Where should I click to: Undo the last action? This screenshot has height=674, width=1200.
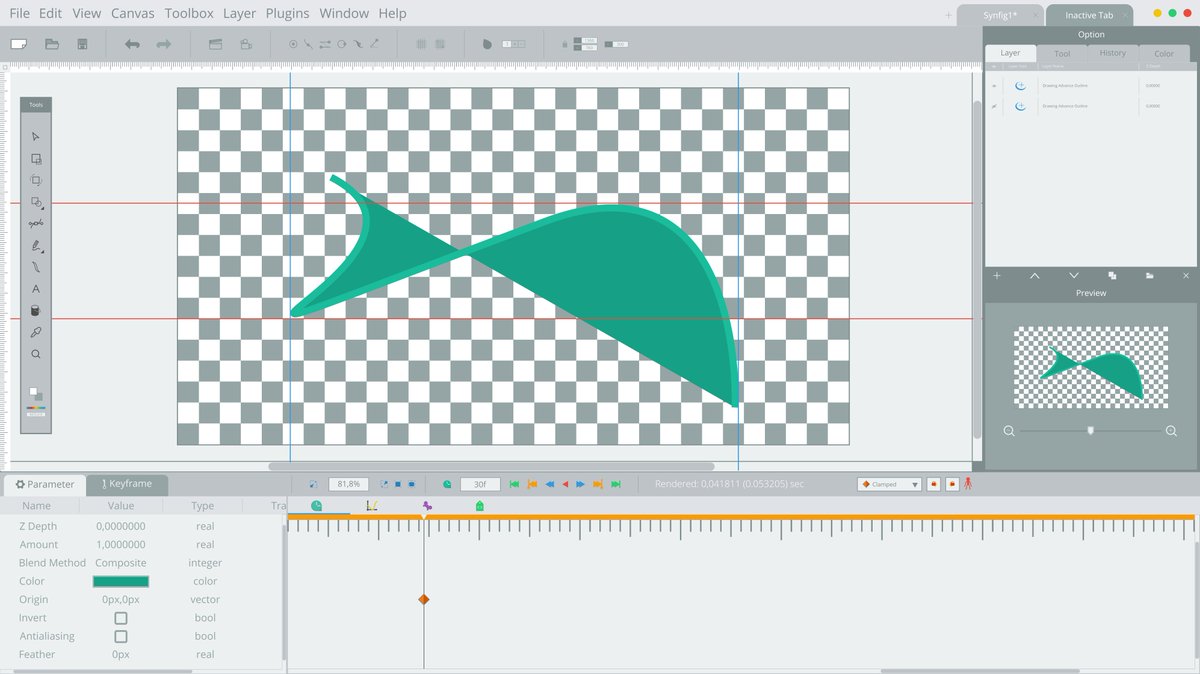[131, 44]
